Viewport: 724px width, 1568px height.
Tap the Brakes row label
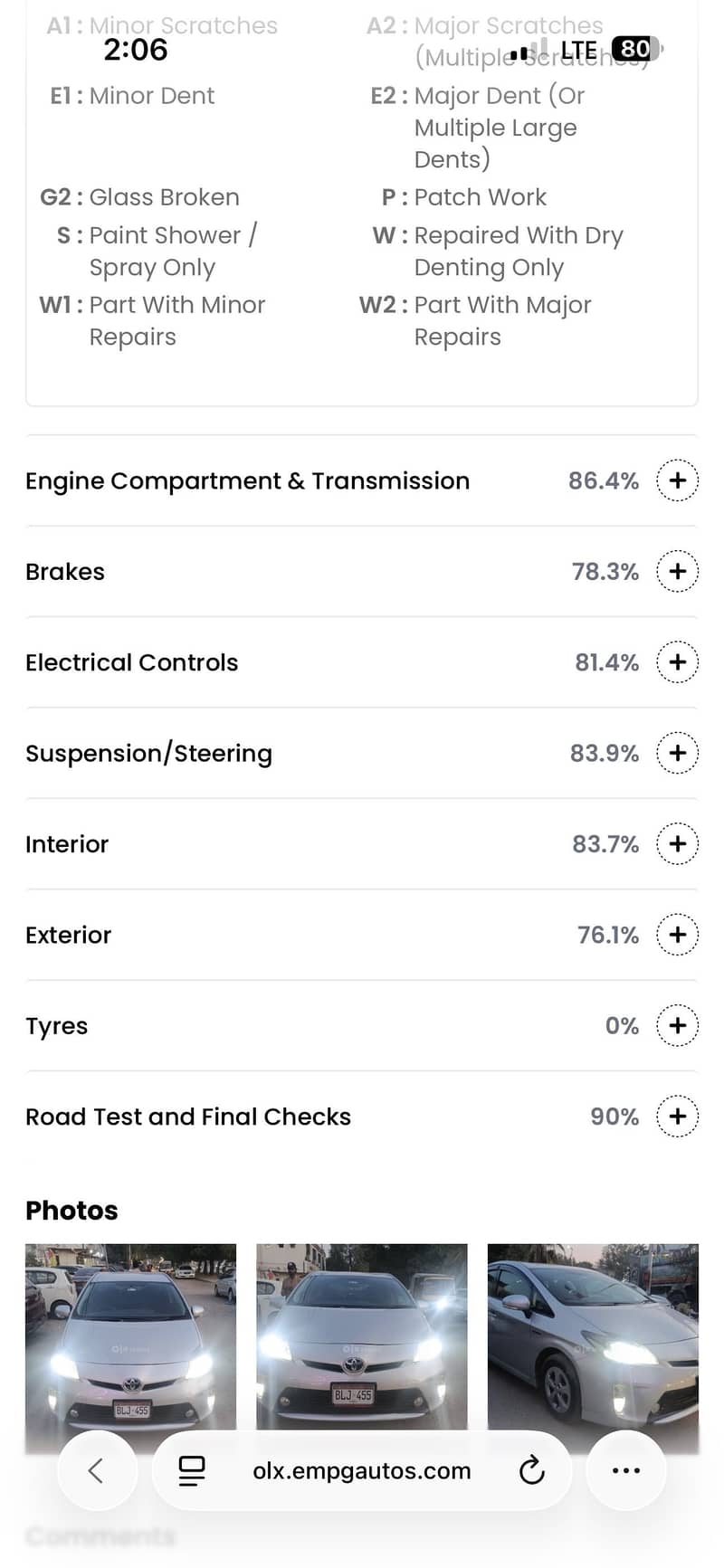[x=65, y=572]
